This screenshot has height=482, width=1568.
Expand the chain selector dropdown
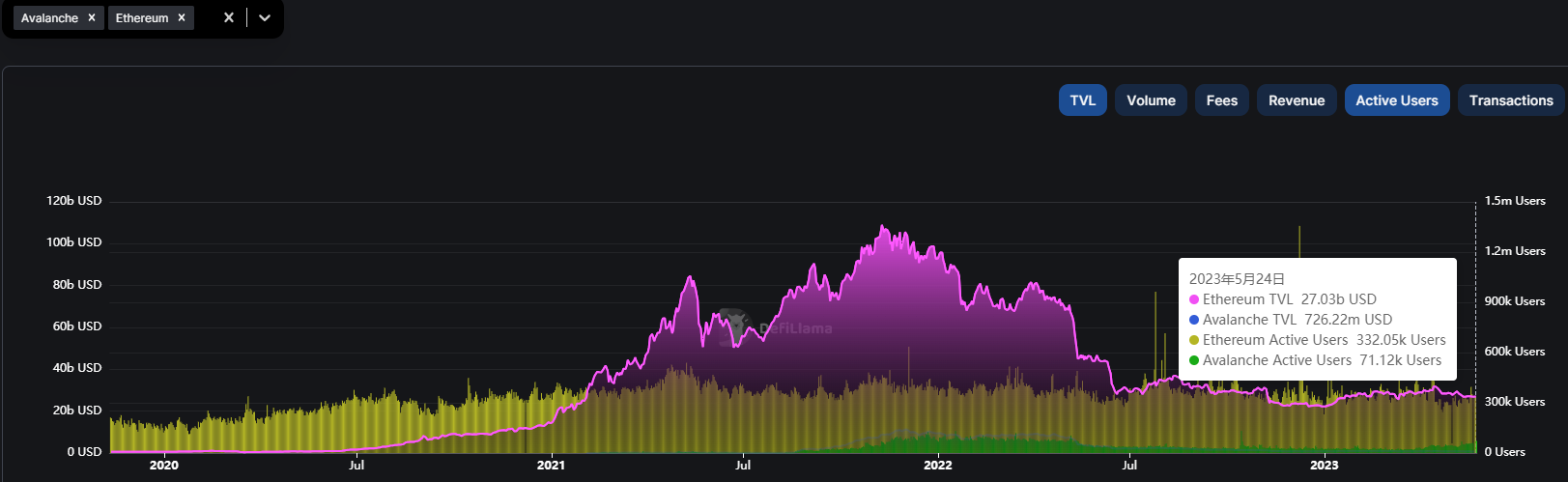tap(265, 17)
